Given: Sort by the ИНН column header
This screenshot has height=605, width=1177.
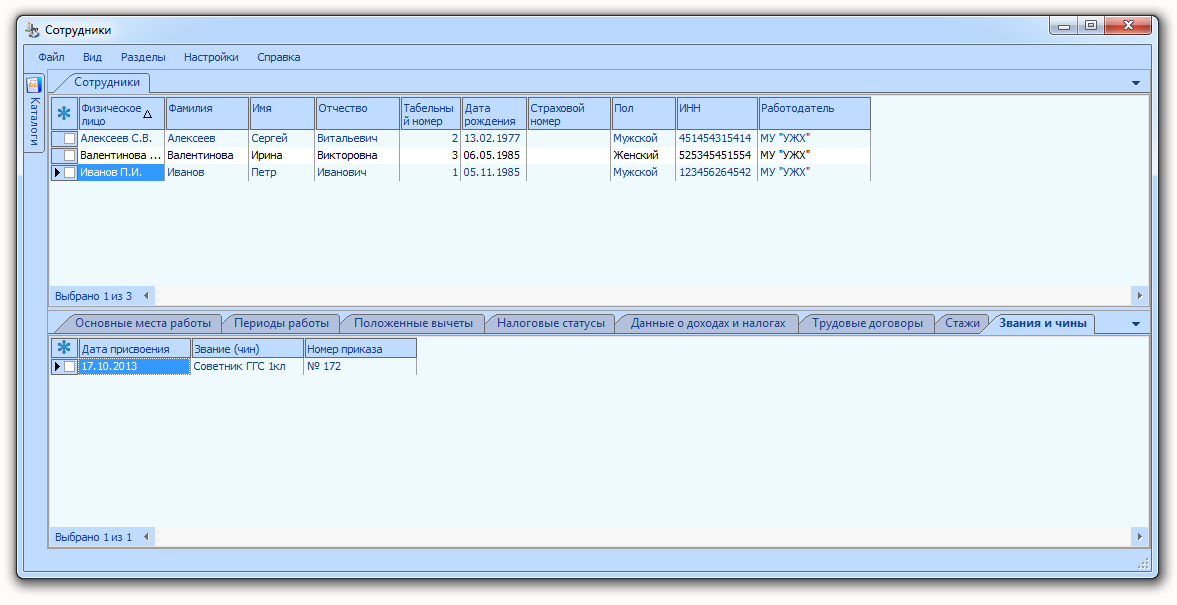Looking at the screenshot, I should [x=717, y=113].
